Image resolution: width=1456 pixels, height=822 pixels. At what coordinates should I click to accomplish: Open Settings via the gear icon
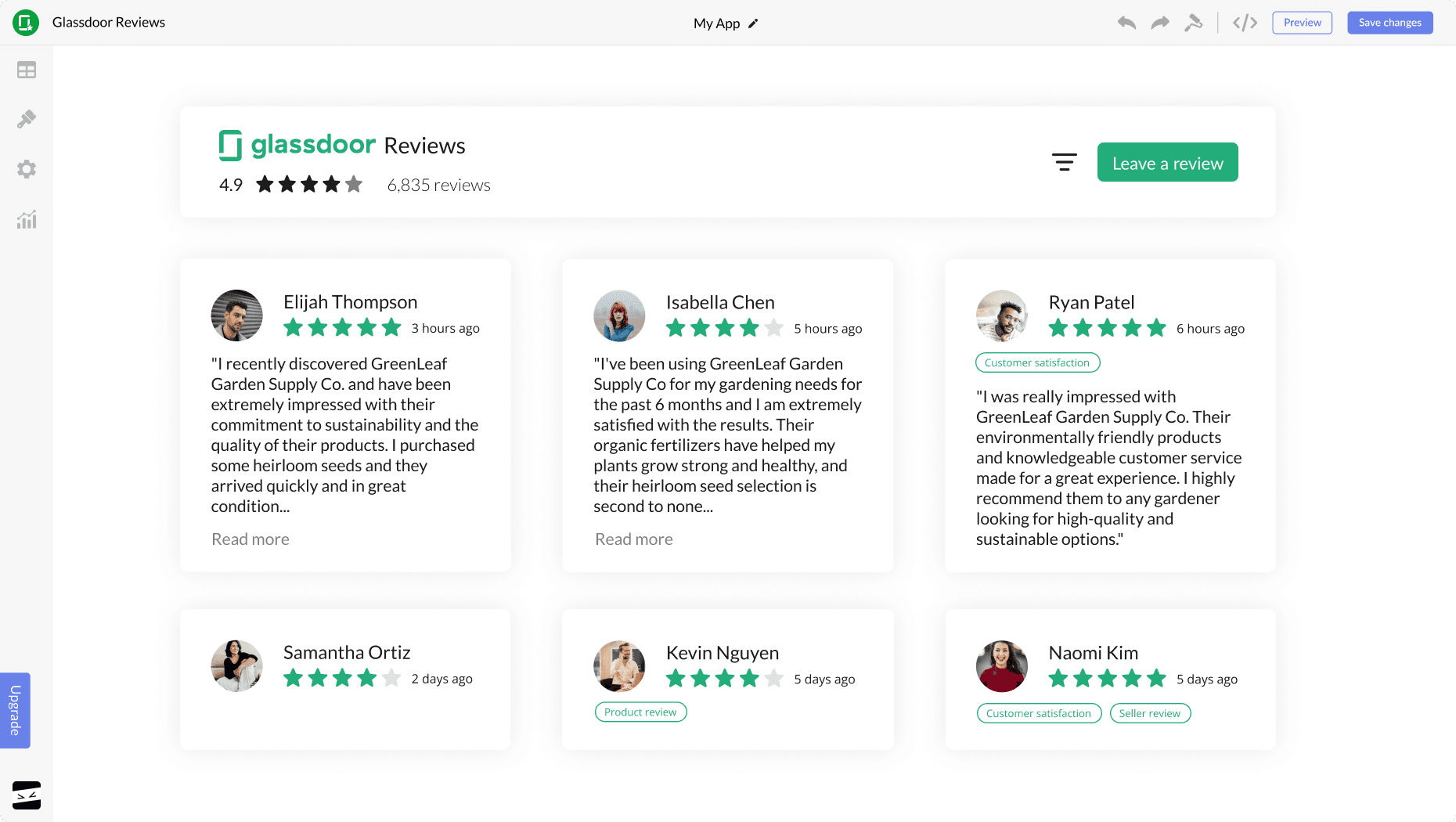pyautogui.click(x=27, y=169)
